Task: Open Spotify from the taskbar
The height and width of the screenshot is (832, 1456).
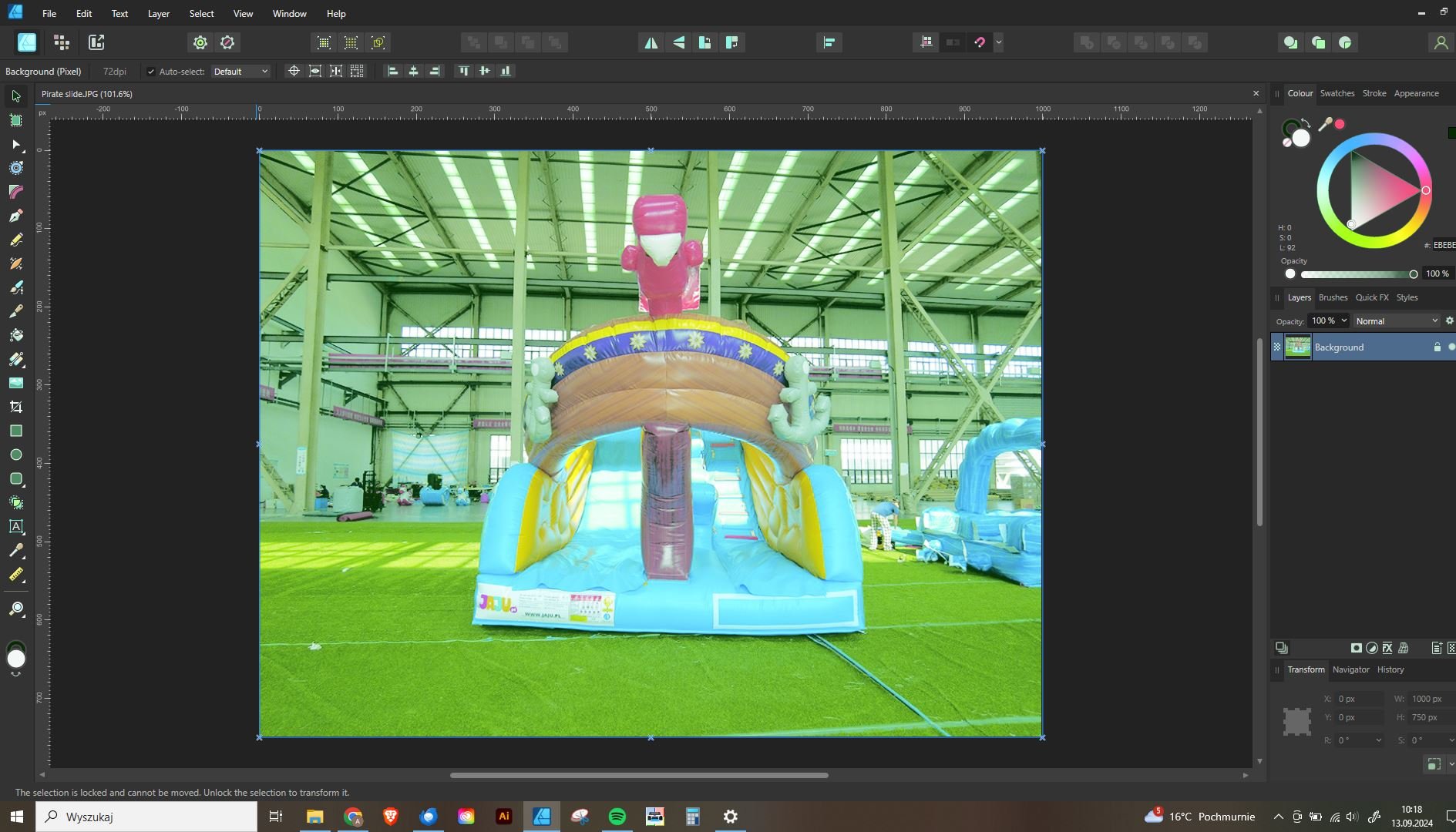Action: (x=617, y=817)
